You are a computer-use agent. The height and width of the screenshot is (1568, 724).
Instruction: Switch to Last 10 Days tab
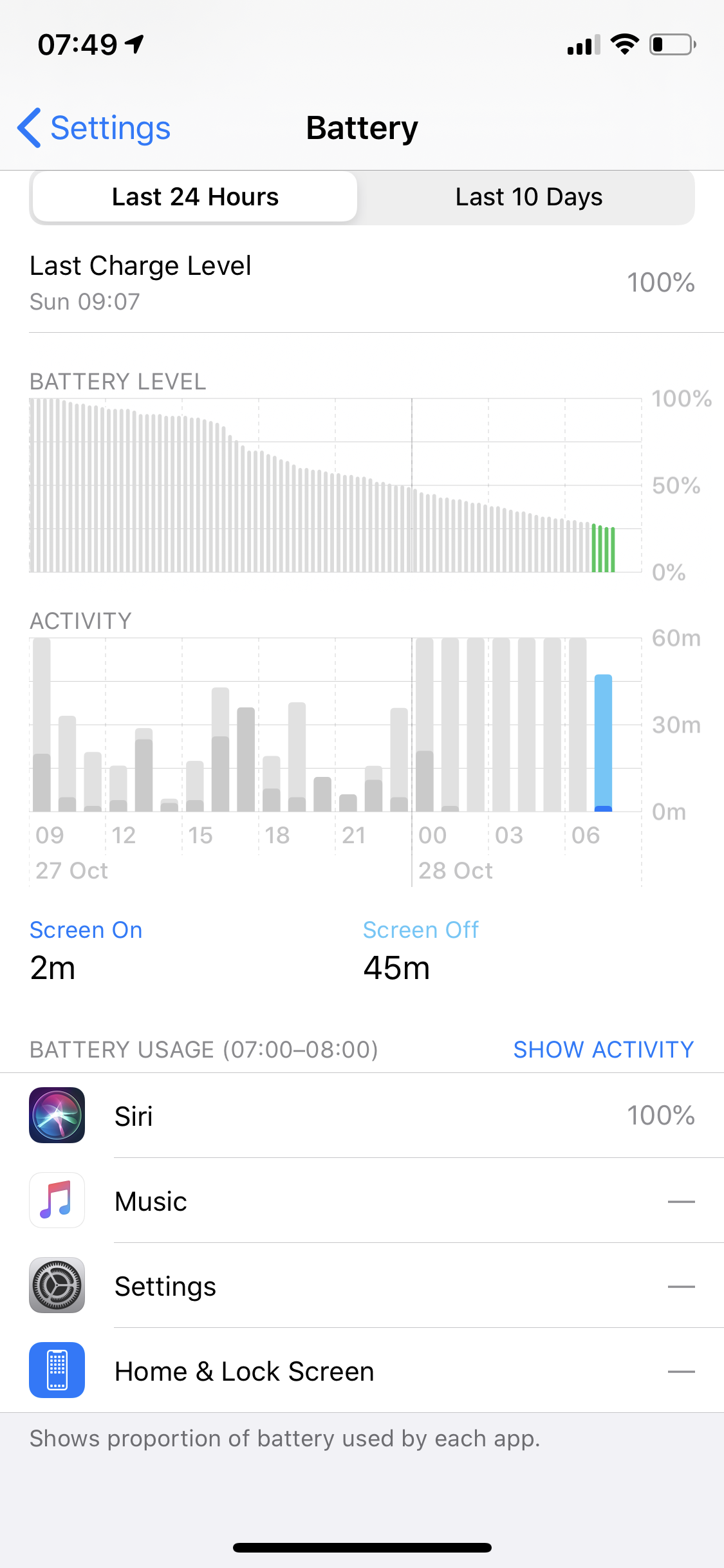click(528, 197)
